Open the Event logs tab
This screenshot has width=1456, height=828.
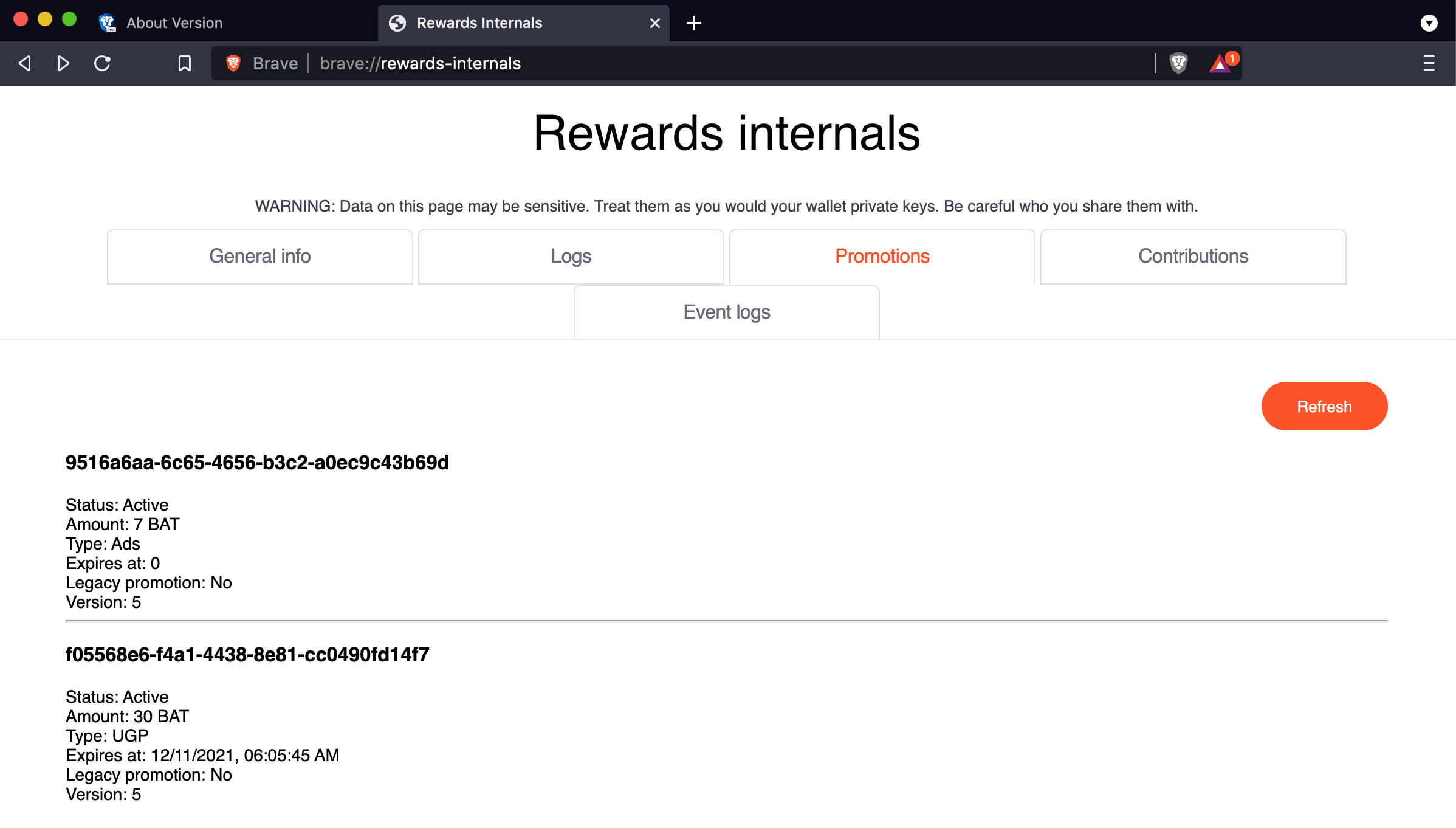coord(726,312)
